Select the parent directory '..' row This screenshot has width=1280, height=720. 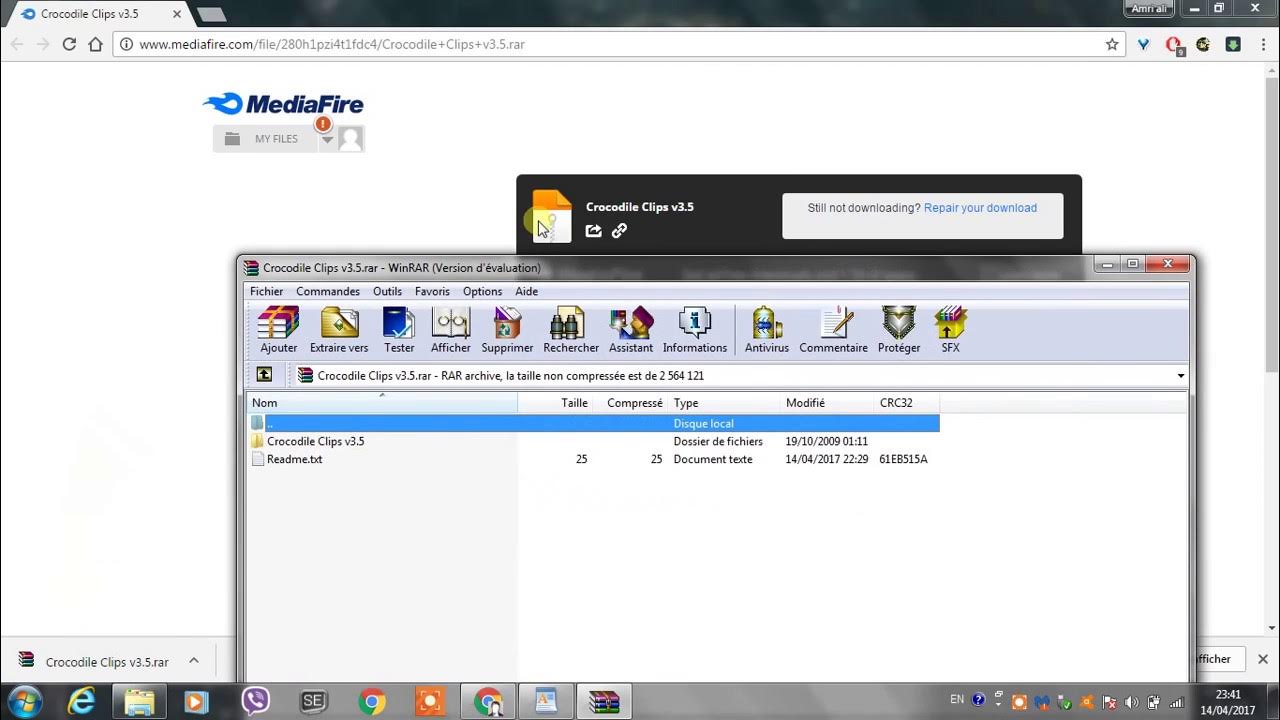tap(593, 423)
